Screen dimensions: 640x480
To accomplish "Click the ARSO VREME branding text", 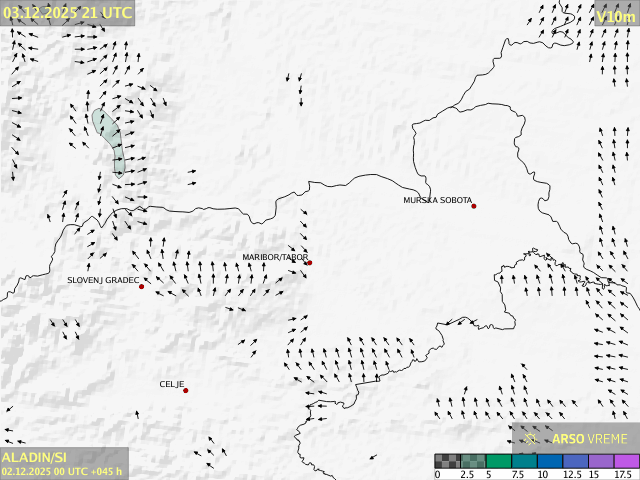I will point(590,438).
